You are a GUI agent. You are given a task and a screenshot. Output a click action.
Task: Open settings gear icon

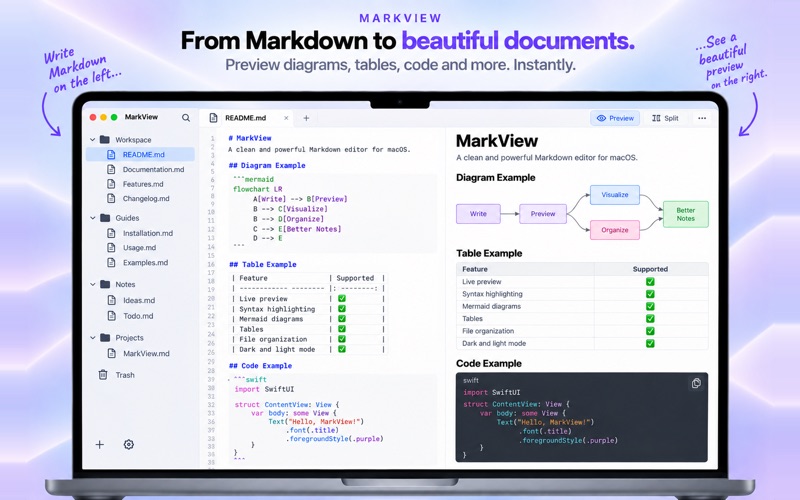pos(129,444)
